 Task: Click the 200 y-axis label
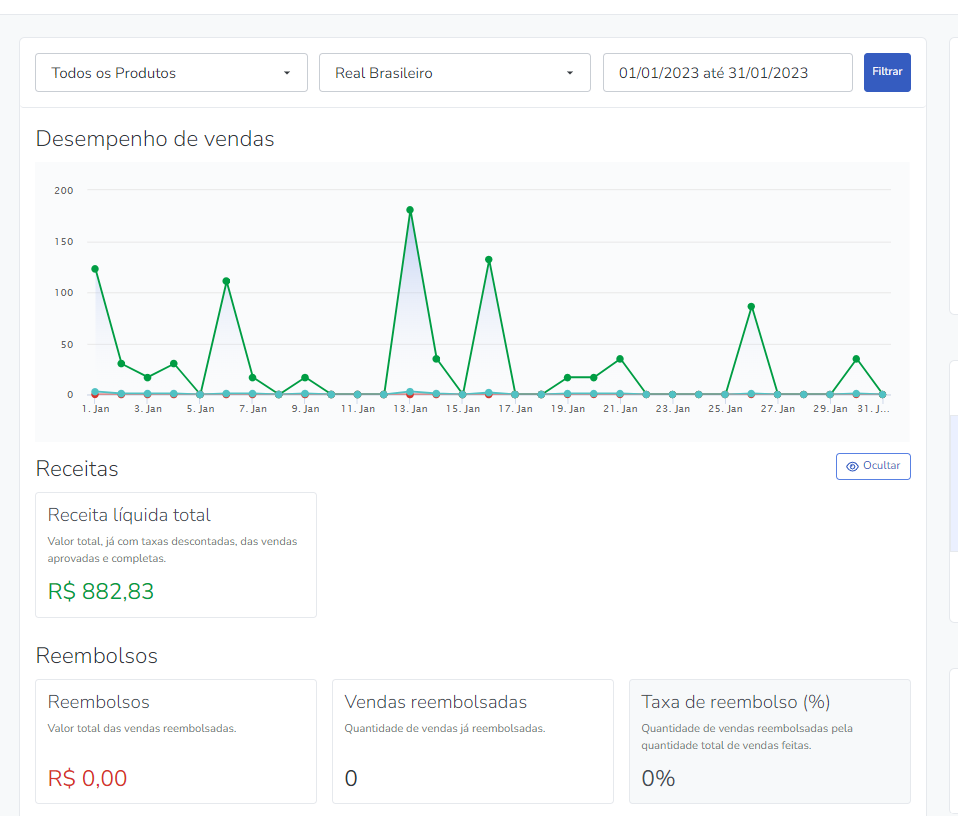[x=64, y=191]
